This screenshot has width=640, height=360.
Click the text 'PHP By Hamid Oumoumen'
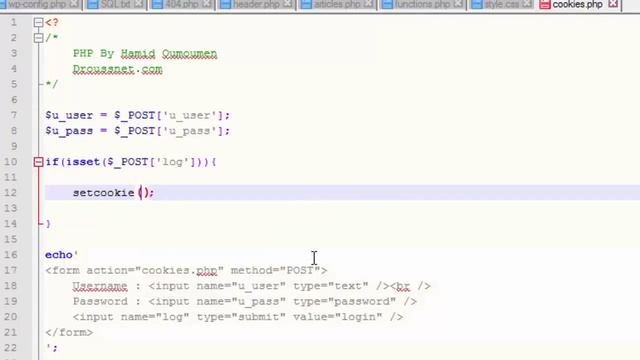pyautogui.click(x=145, y=53)
